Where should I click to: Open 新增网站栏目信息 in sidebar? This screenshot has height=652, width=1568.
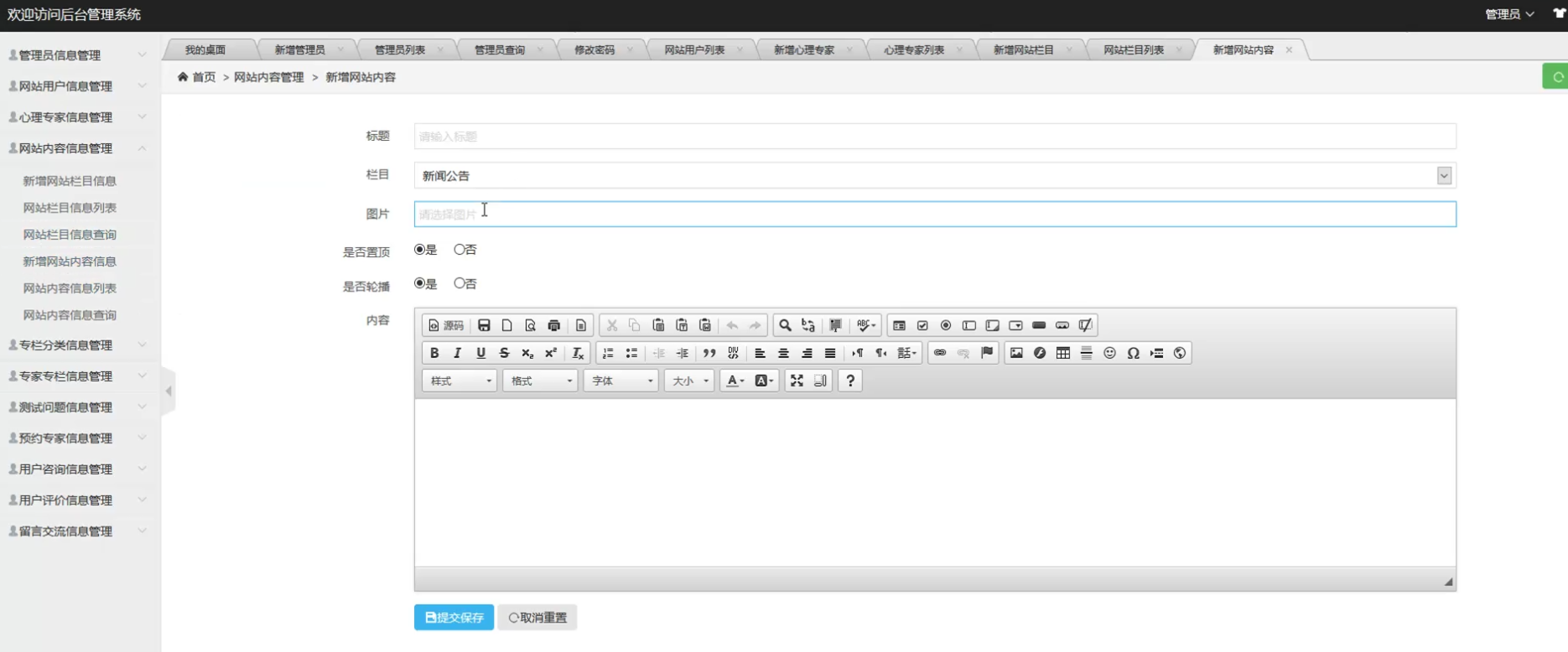[70, 180]
